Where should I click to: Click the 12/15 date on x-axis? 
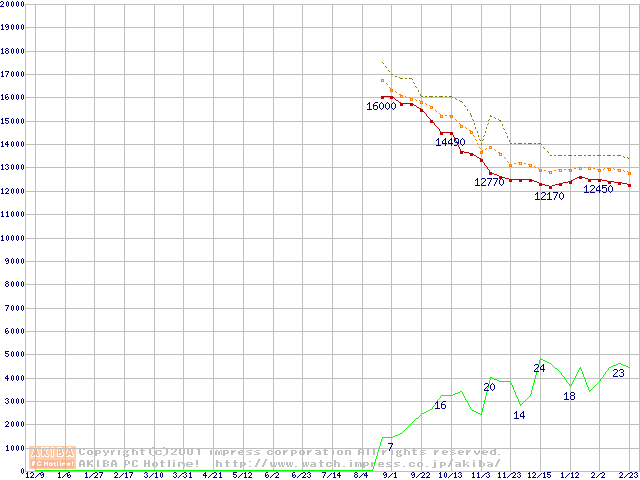tap(539, 475)
